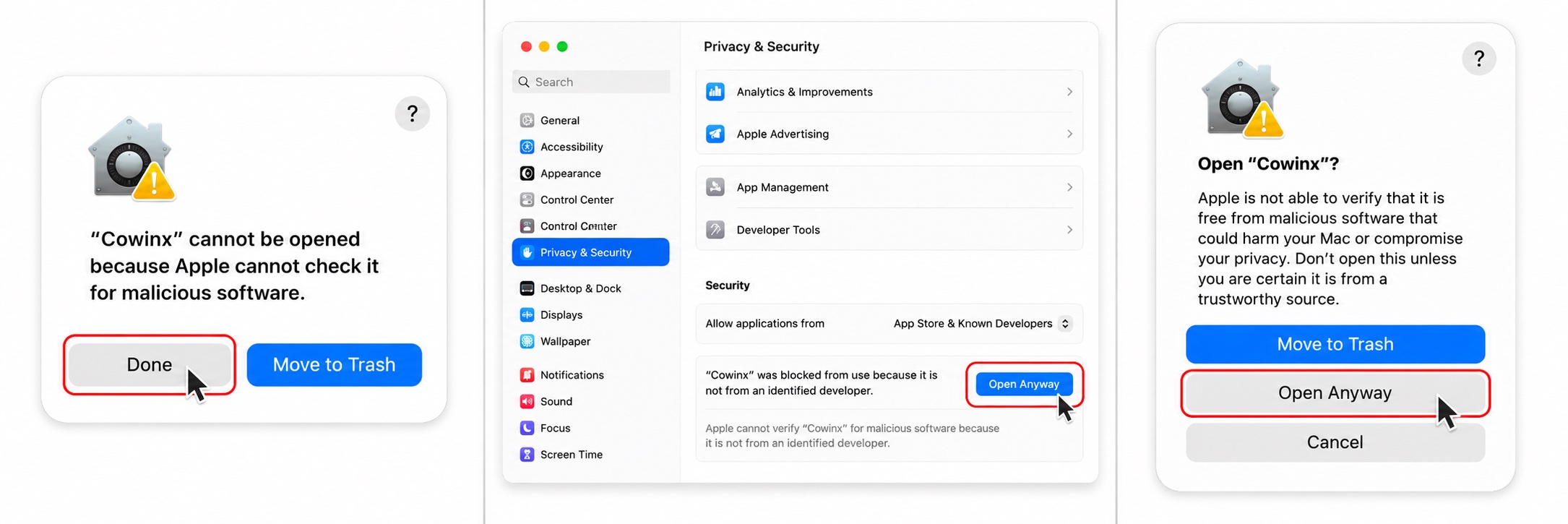The image size is (1568, 524).
Task: Click the Screen Time hourglass icon
Action: click(527, 455)
